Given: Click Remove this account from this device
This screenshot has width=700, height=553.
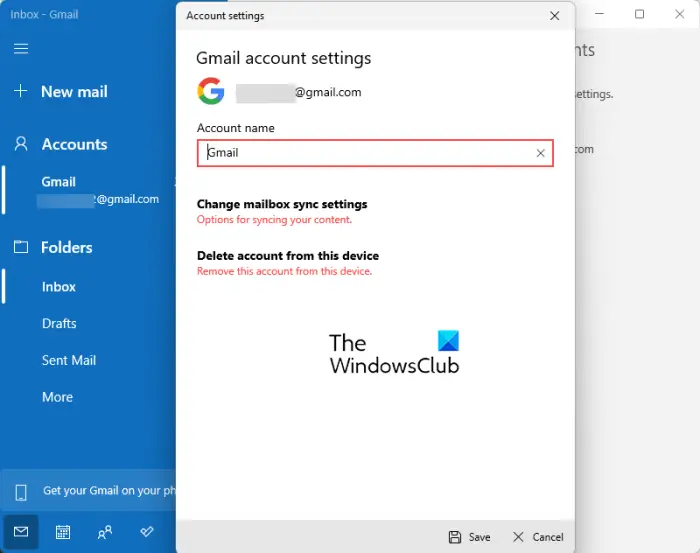Looking at the screenshot, I should (x=284, y=271).
